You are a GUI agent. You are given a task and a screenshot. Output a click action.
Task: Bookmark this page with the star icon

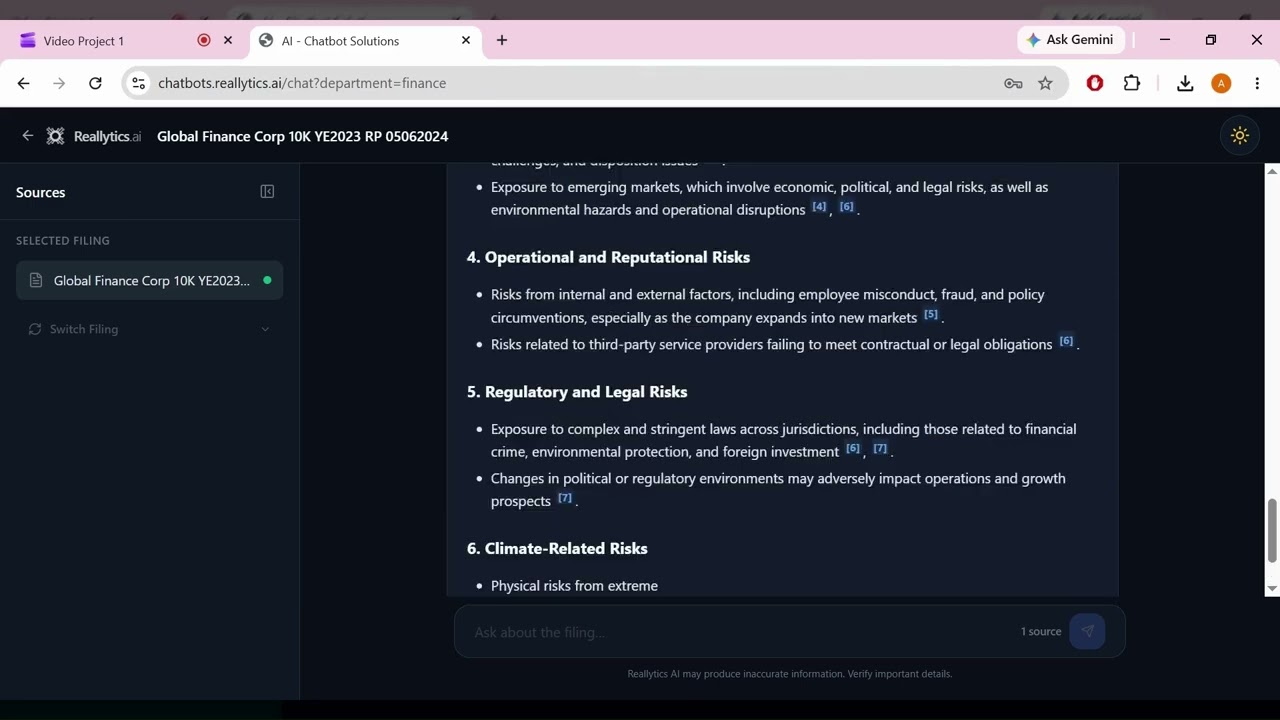1045,83
